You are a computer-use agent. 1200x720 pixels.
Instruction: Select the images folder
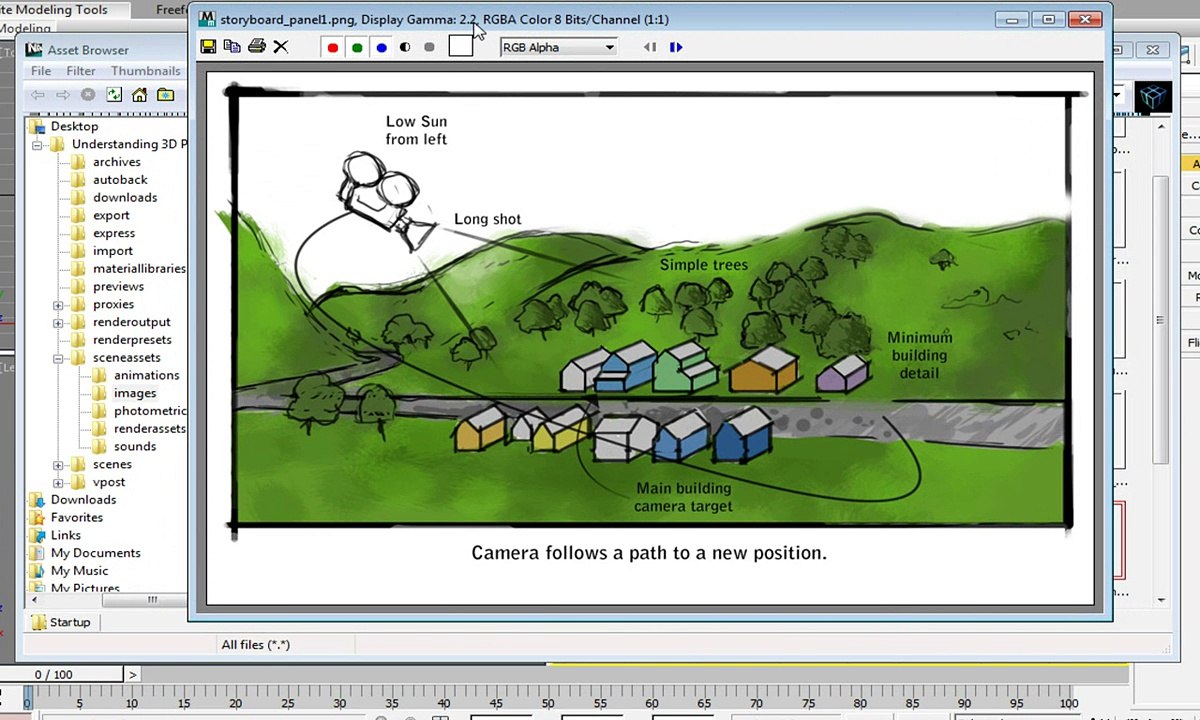(x=135, y=394)
